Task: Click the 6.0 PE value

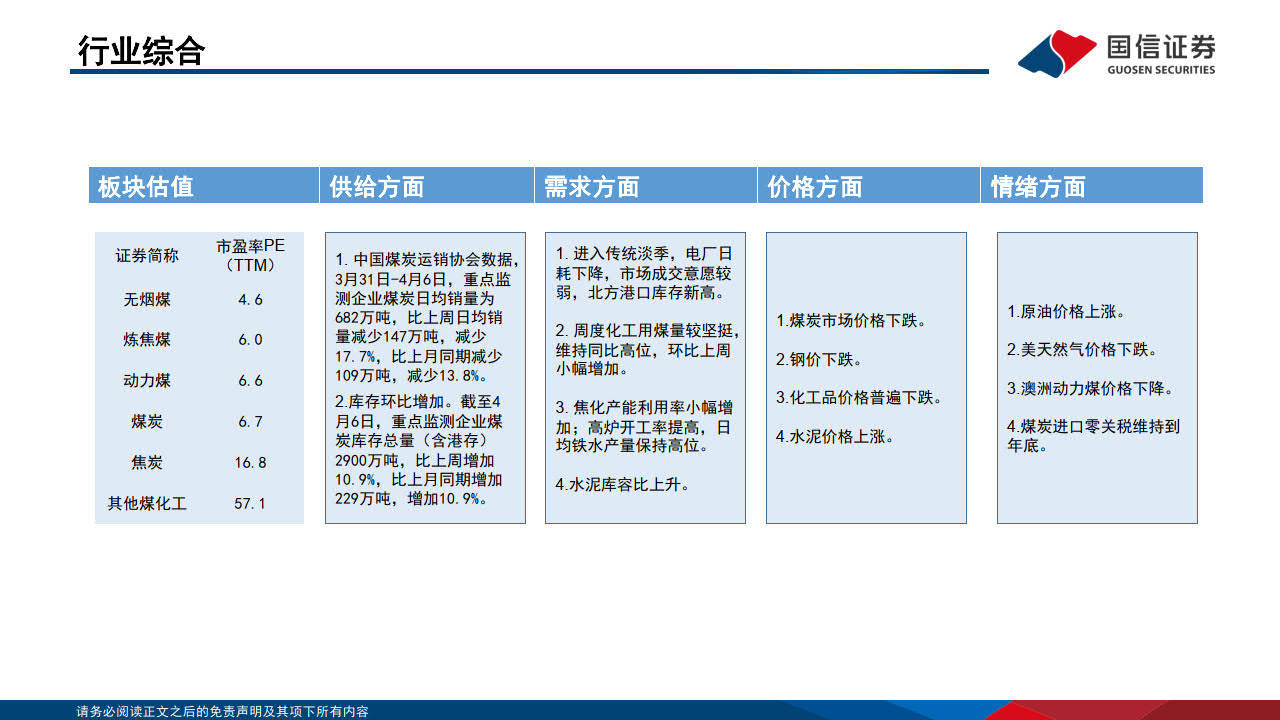Action: tap(250, 340)
